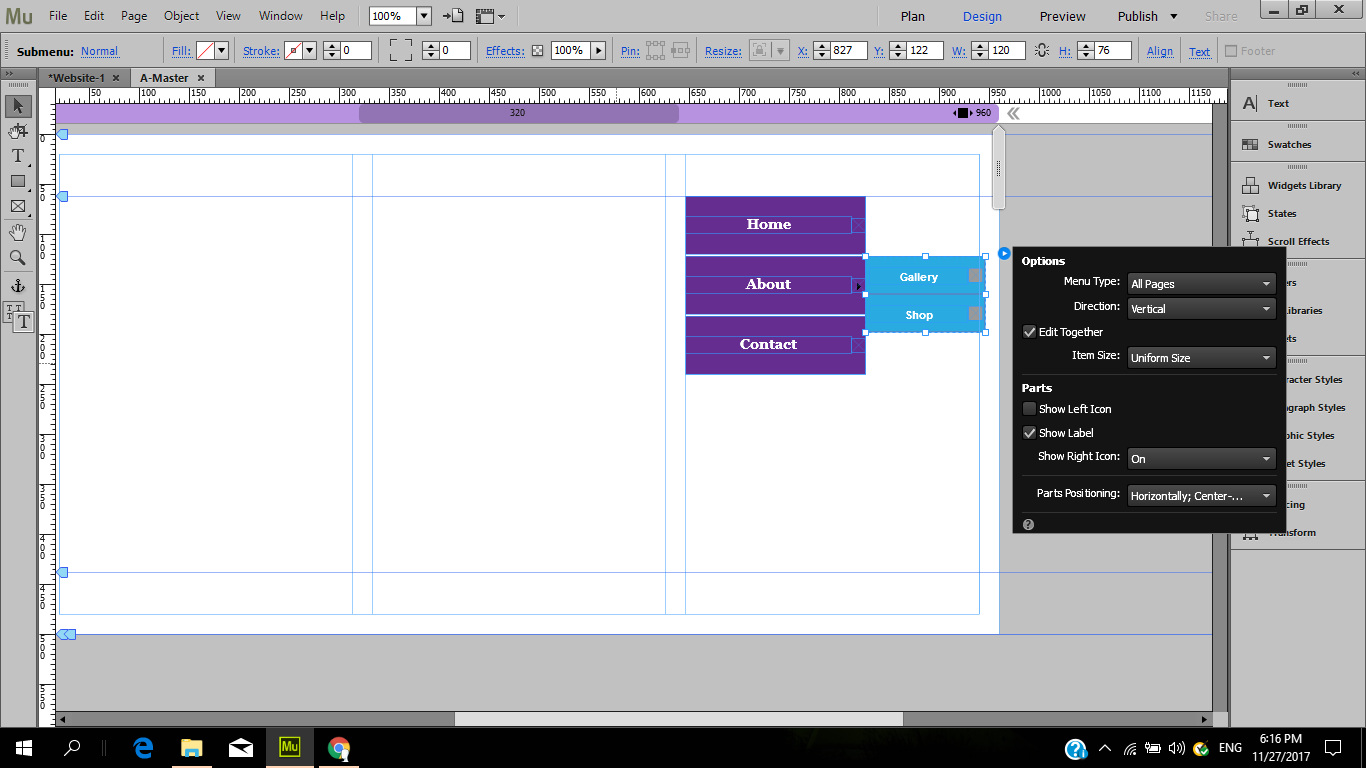Screen dimensions: 1366x768
Task: Click the help question mark in Options panel
Action: coord(1028,524)
